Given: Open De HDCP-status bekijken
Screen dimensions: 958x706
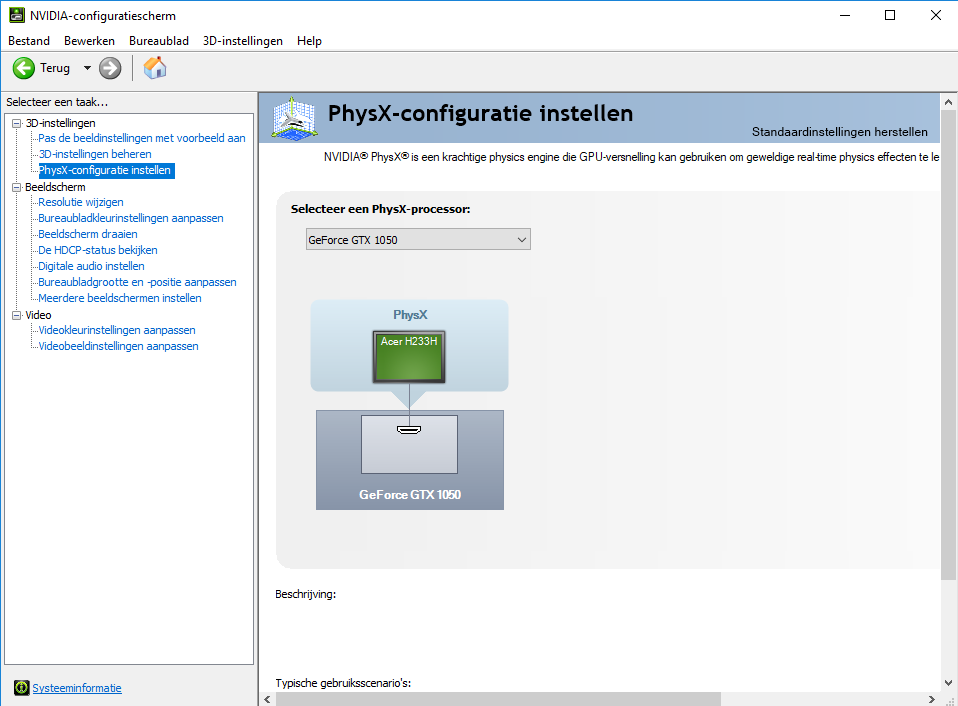Looking at the screenshot, I should 98,250.
